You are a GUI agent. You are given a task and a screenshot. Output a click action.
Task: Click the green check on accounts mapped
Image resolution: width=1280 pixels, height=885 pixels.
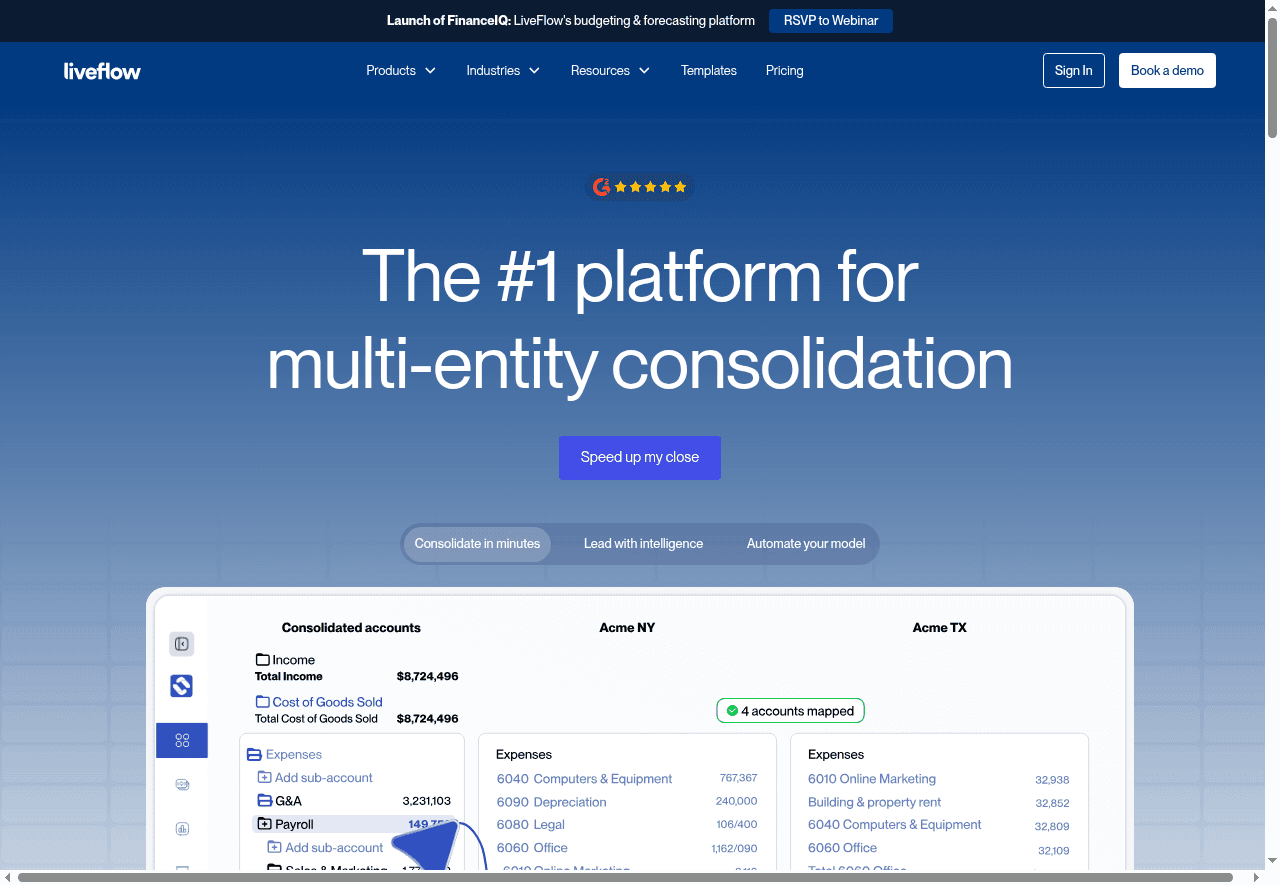[732, 711]
